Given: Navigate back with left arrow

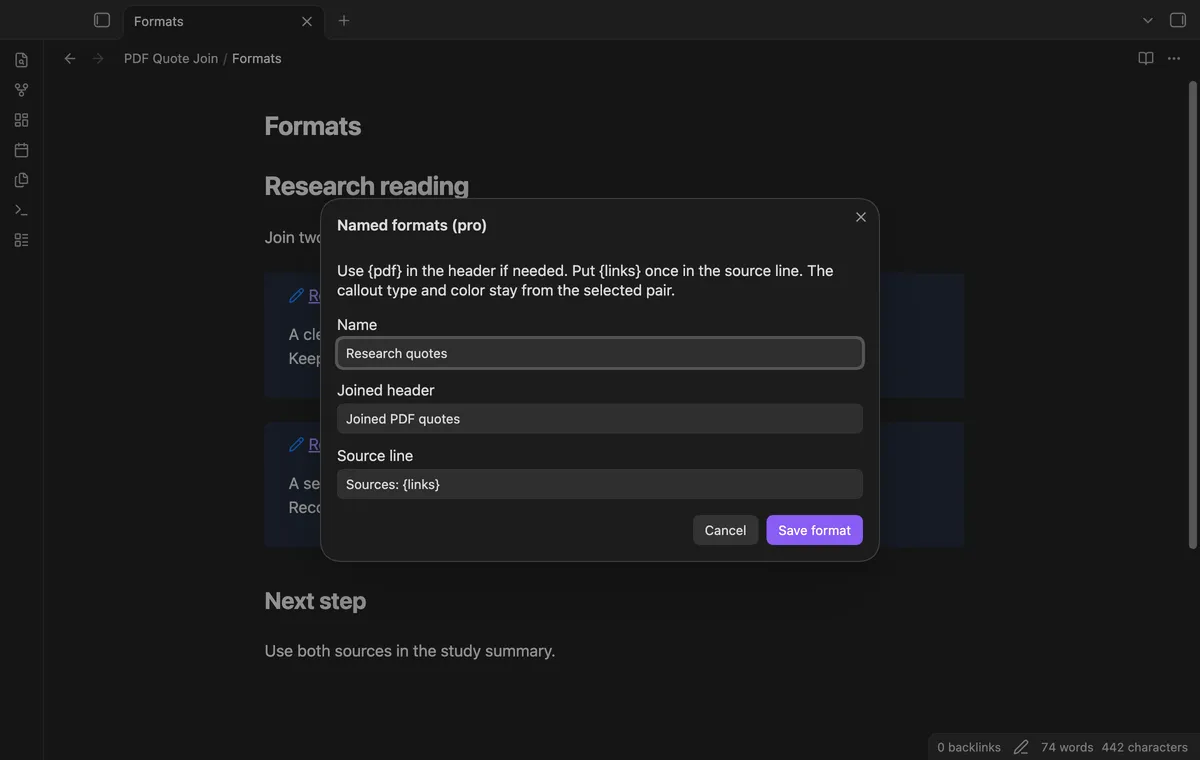Looking at the screenshot, I should pos(70,58).
